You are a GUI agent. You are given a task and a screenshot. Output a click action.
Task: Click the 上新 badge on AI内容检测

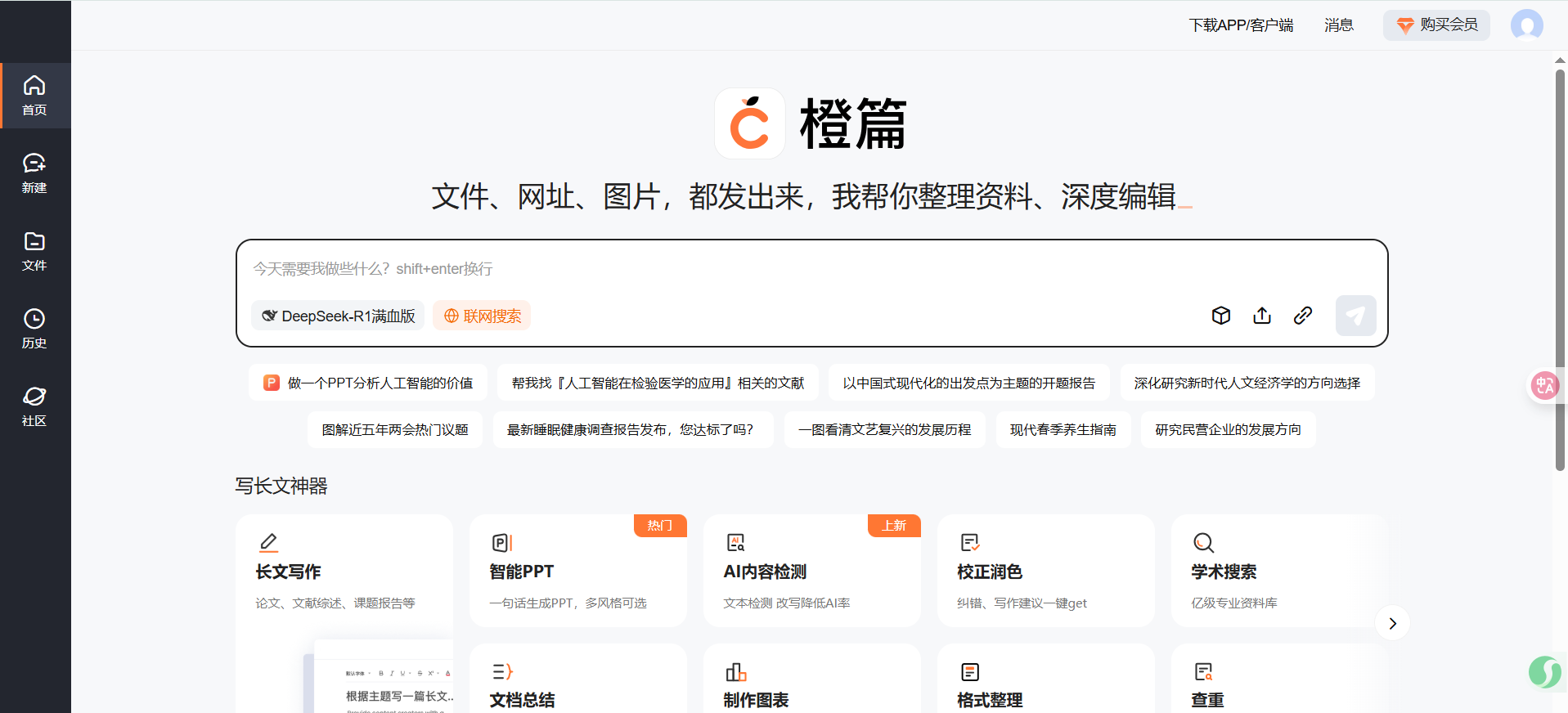(x=894, y=525)
